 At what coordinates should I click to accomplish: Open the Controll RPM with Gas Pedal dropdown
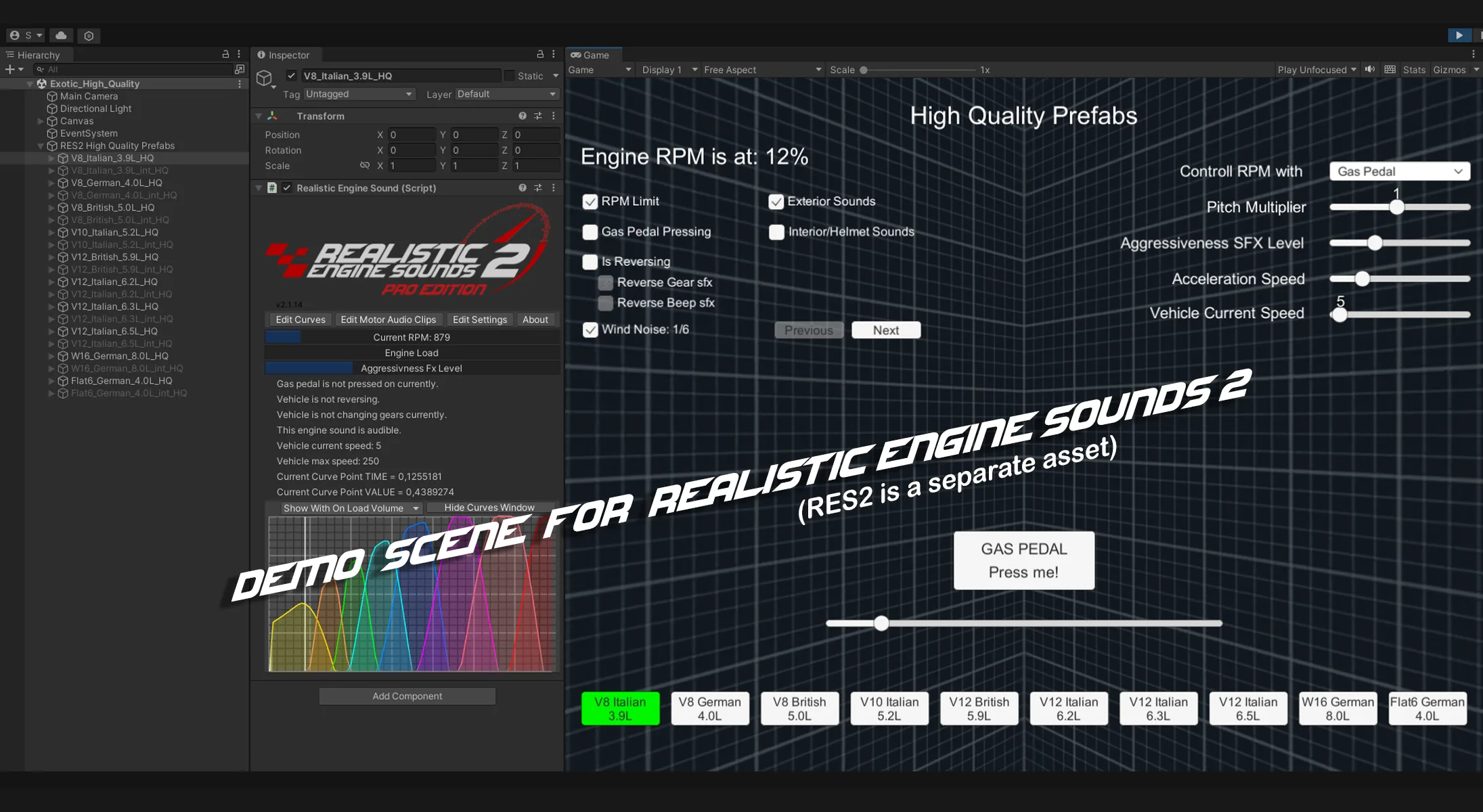1399,171
